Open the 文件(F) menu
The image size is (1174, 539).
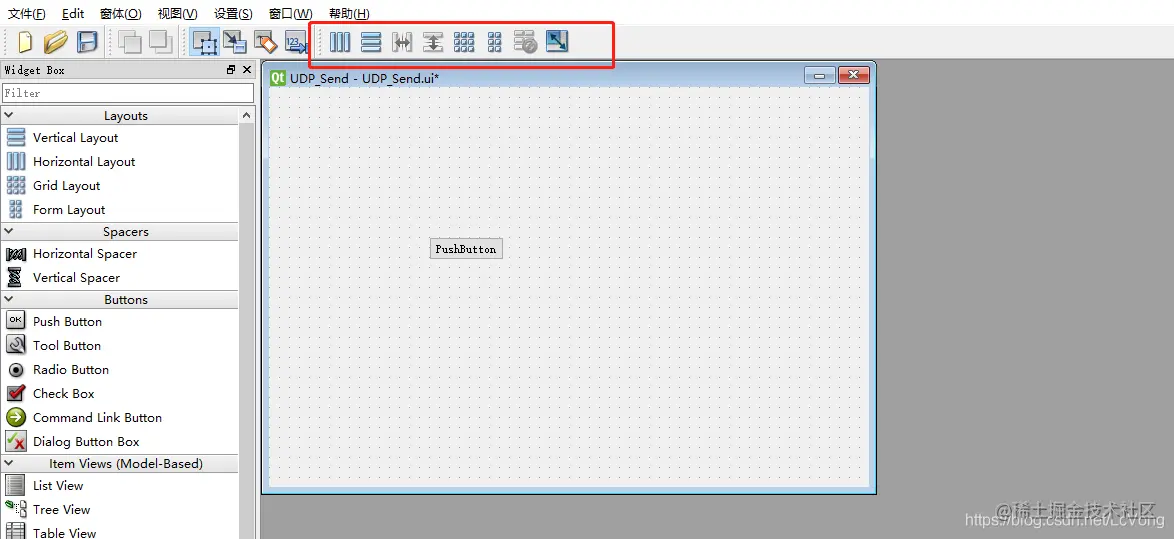coord(26,13)
